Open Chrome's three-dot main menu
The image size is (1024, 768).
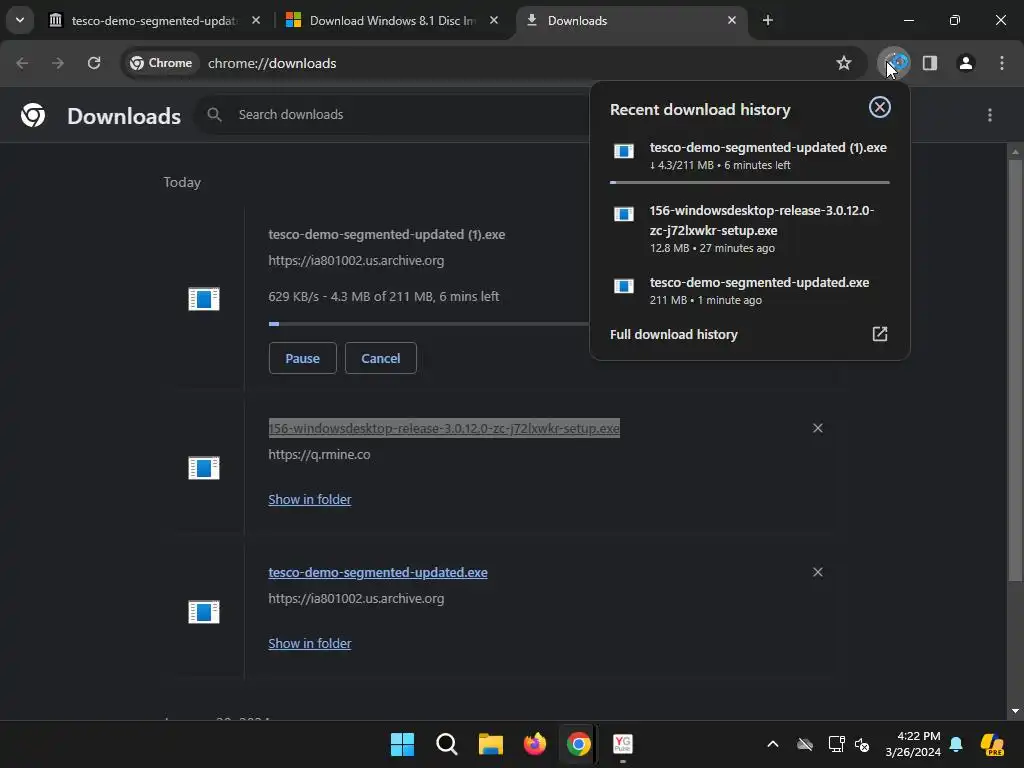[x=1002, y=63]
